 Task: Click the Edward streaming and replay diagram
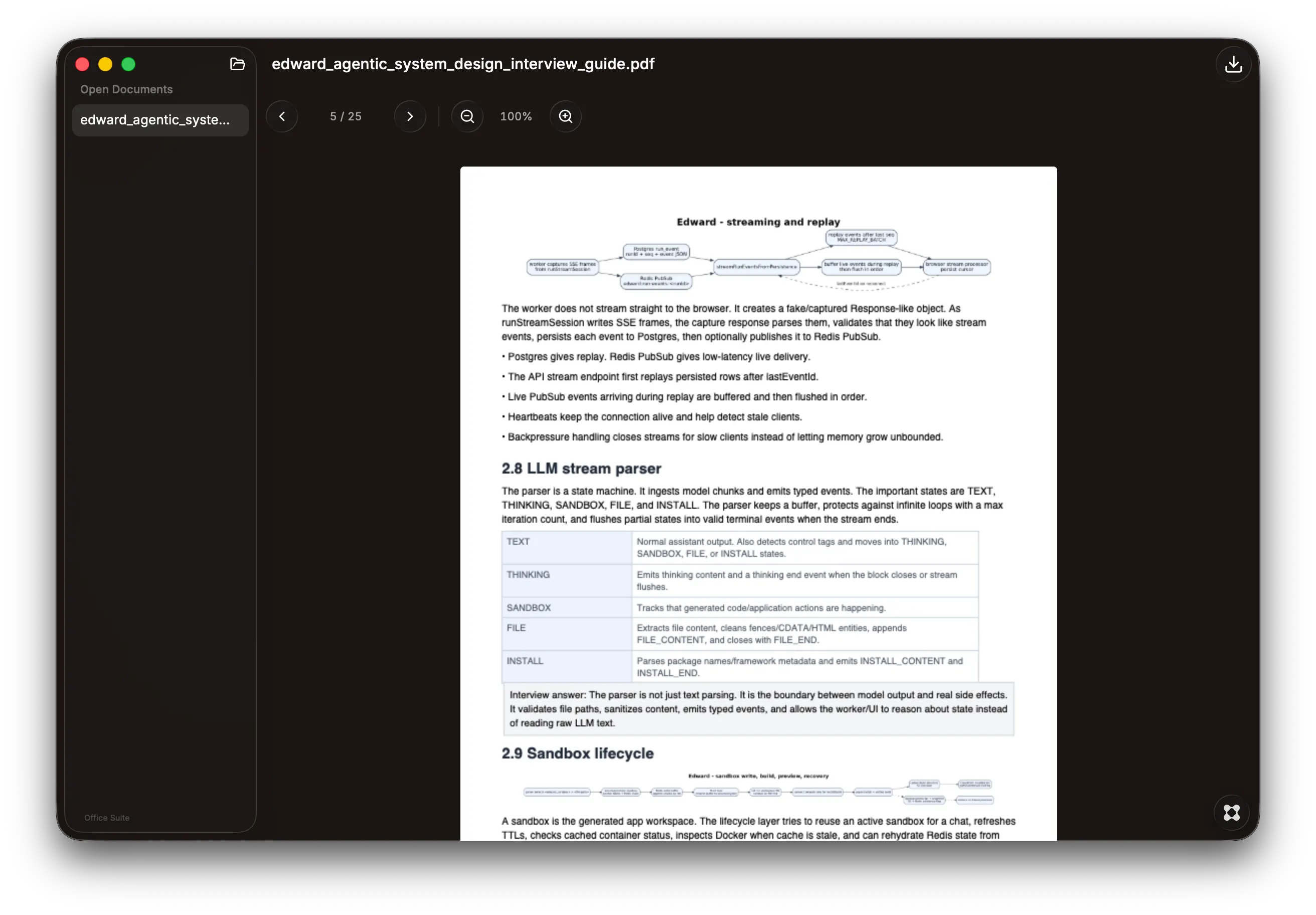(758, 252)
